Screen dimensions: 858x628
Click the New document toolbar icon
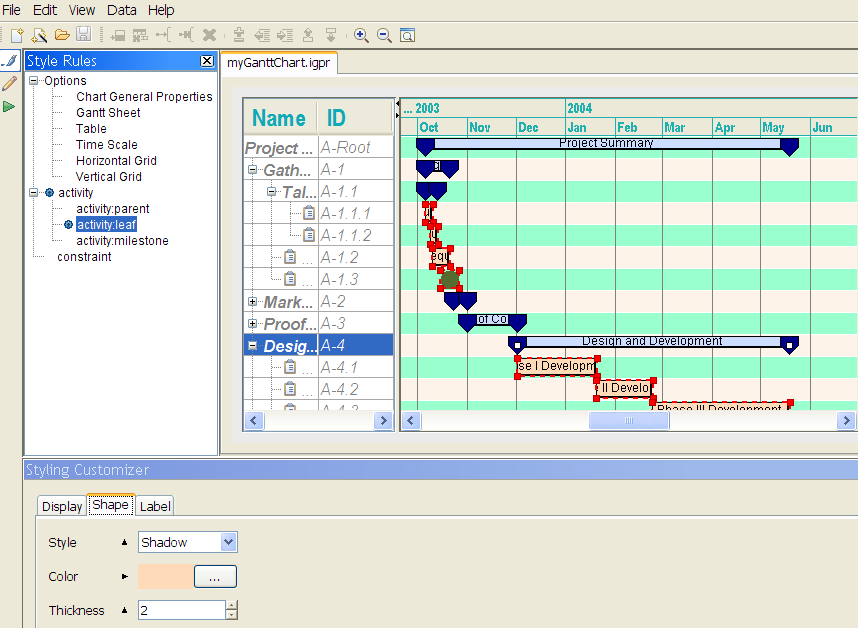pyautogui.click(x=17, y=35)
